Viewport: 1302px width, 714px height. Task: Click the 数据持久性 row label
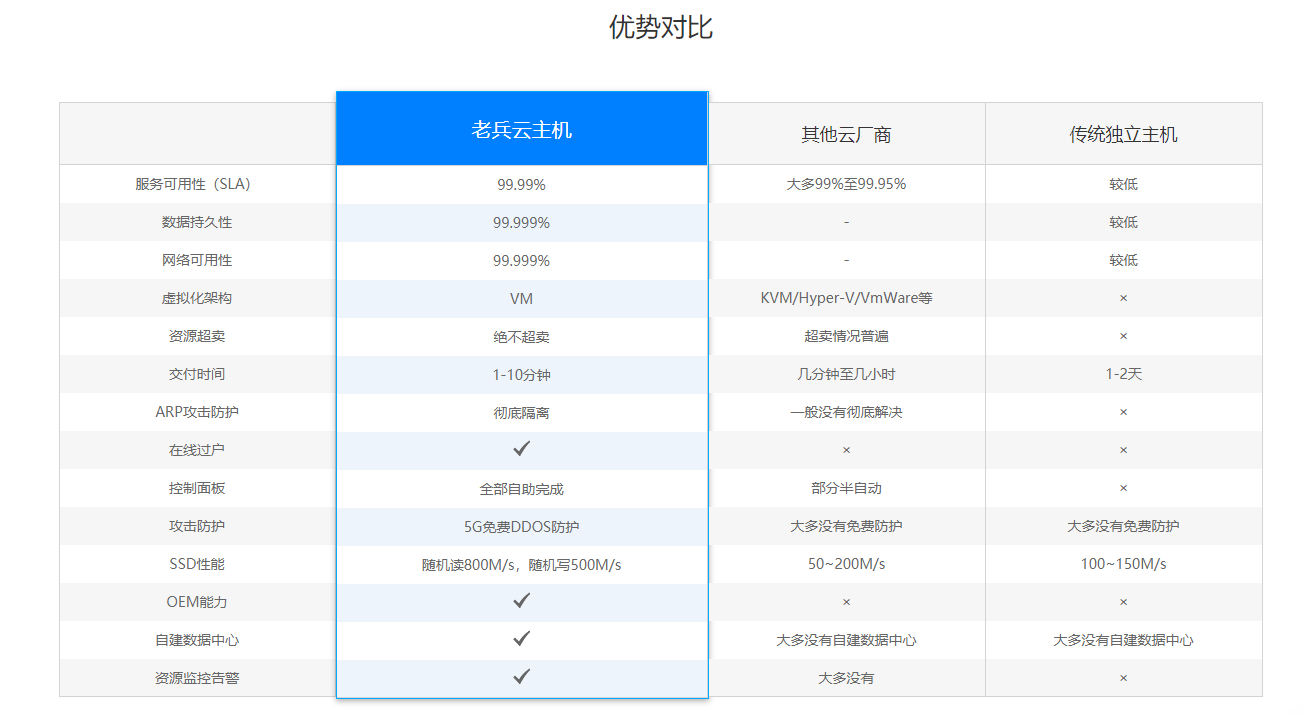click(x=197, y=222)
